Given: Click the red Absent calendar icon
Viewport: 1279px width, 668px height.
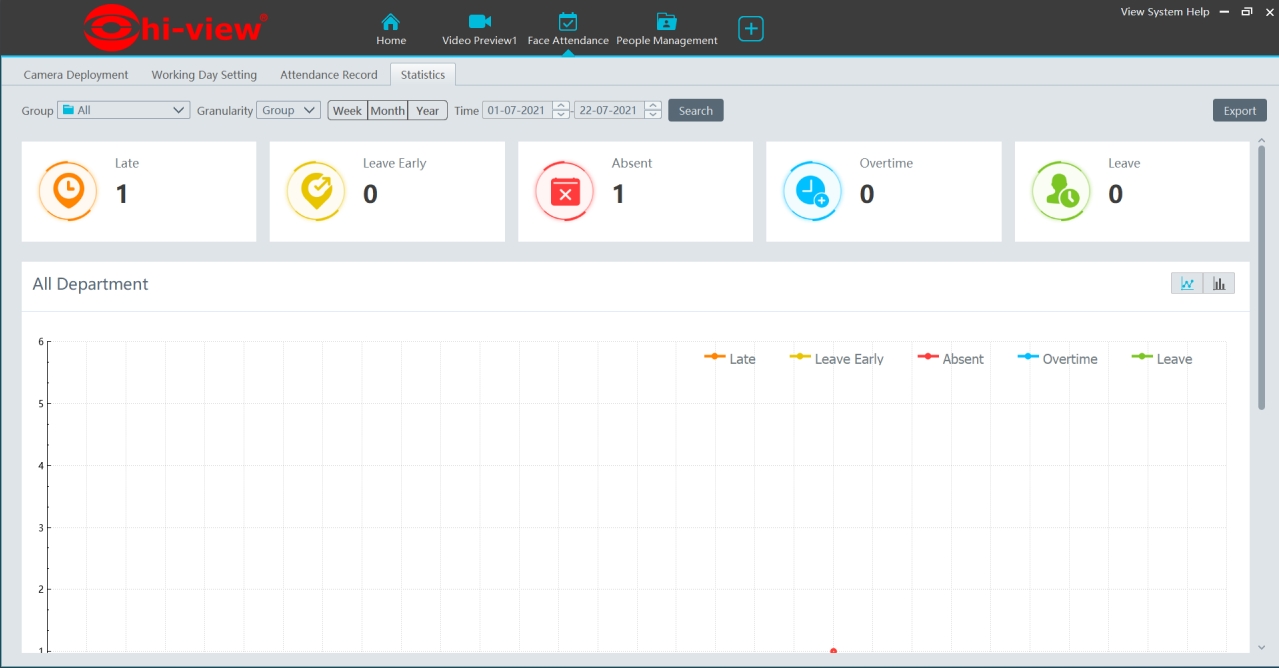Looking at the screenshot, I should coord(565,191).
